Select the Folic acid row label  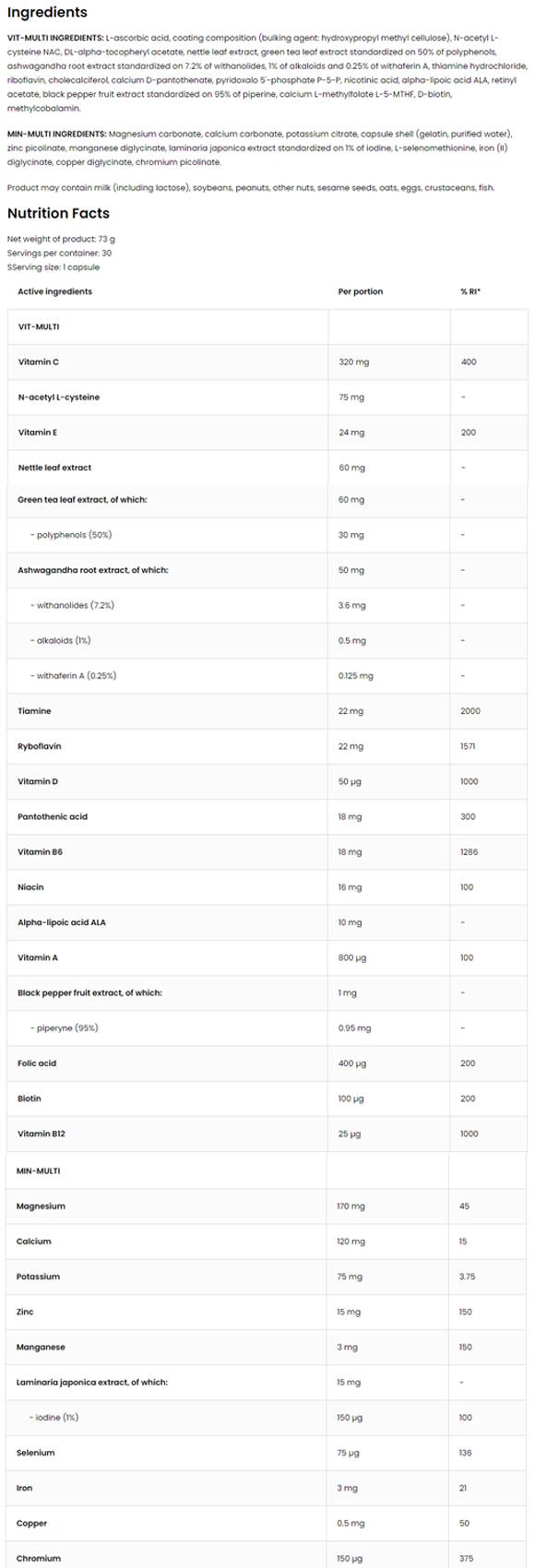pyautogui.click(x=37, y=1063)
